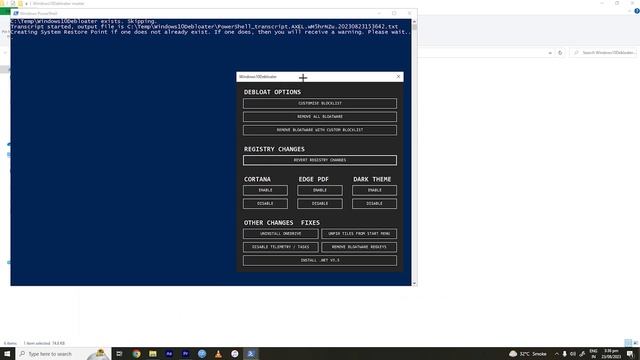Click PowerShell window scrollbar down arrow

coord(415,283)
